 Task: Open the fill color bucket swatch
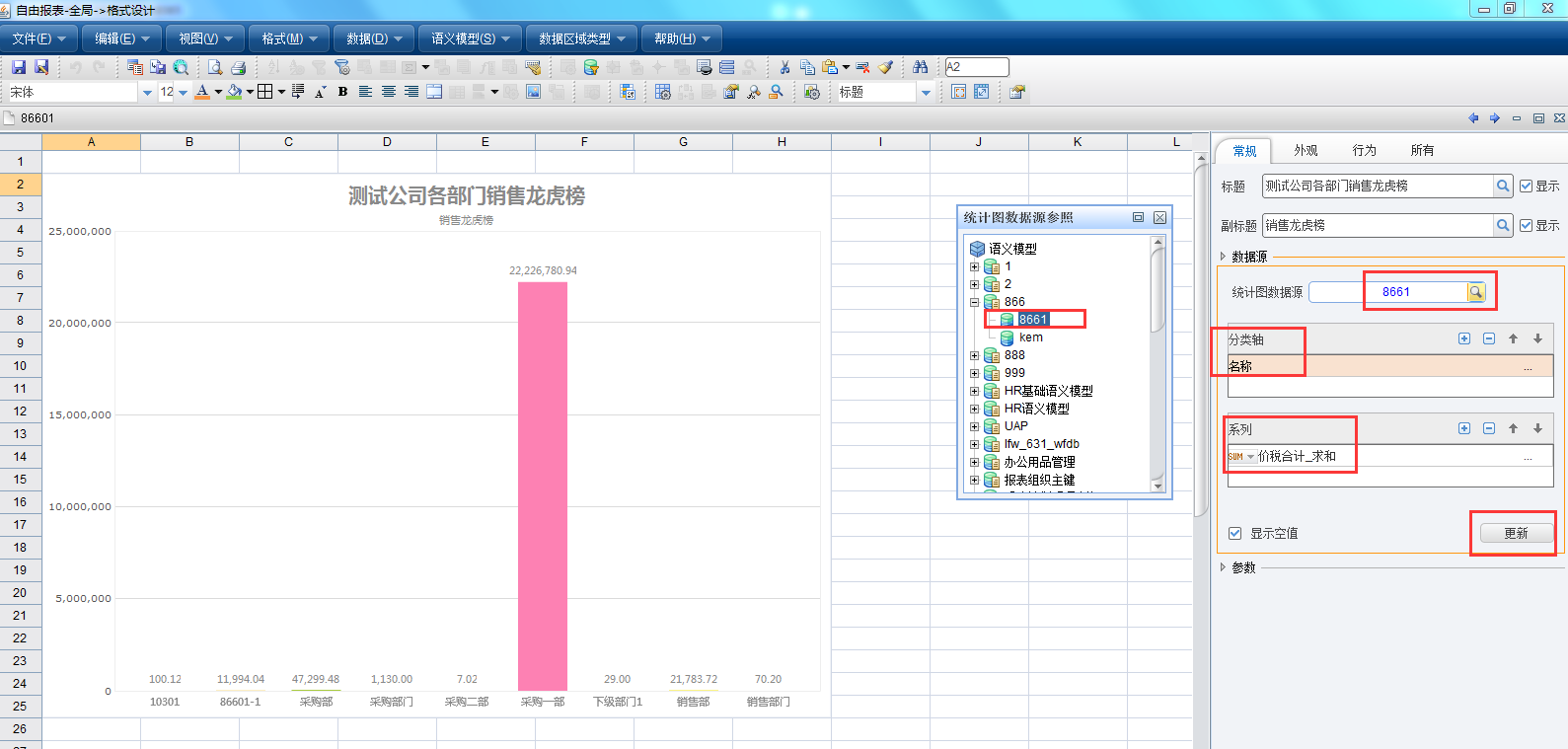pos(234,92)
